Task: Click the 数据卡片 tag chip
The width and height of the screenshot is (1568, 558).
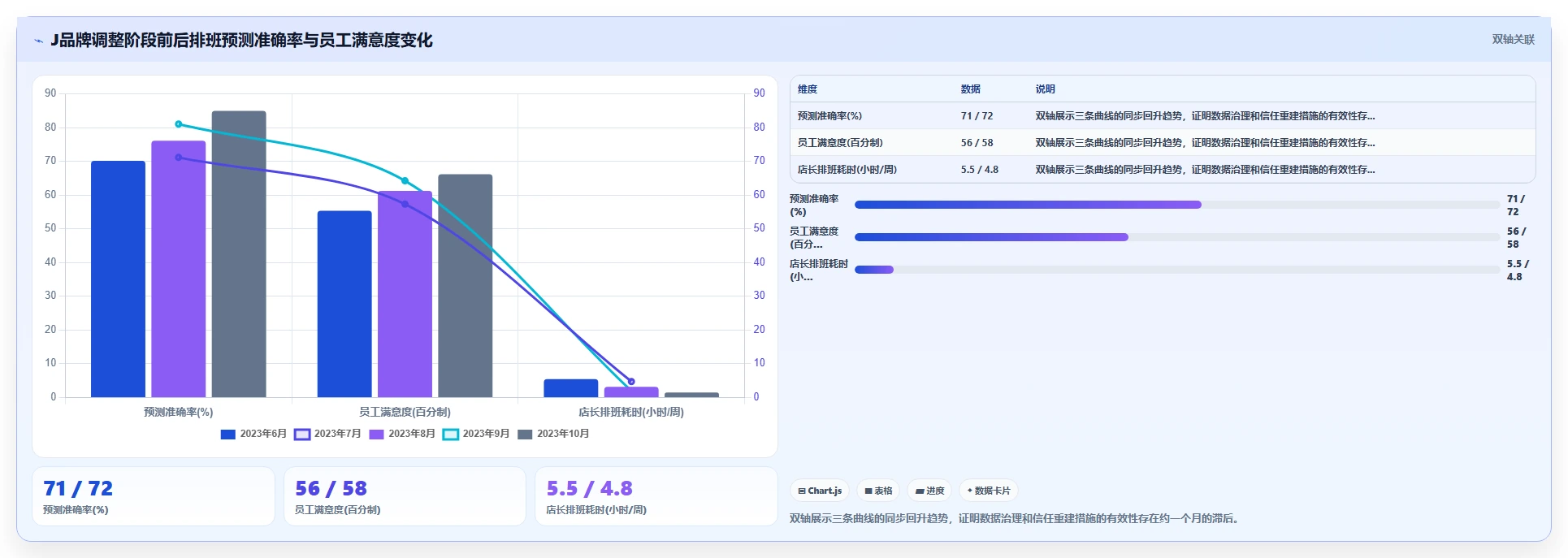Action: pos(989,491)
